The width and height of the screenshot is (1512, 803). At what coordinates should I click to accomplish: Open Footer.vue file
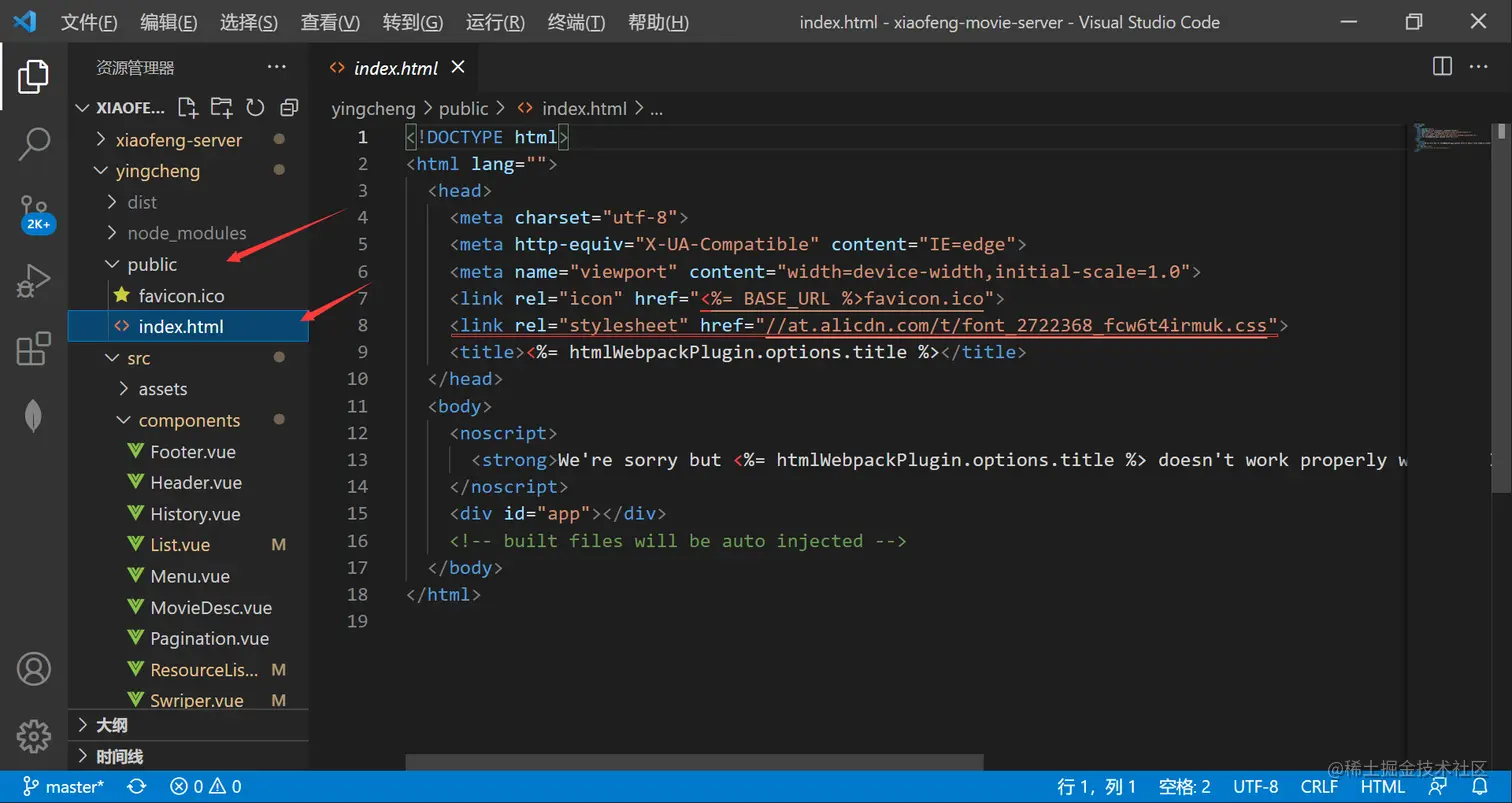click(193, 451)
